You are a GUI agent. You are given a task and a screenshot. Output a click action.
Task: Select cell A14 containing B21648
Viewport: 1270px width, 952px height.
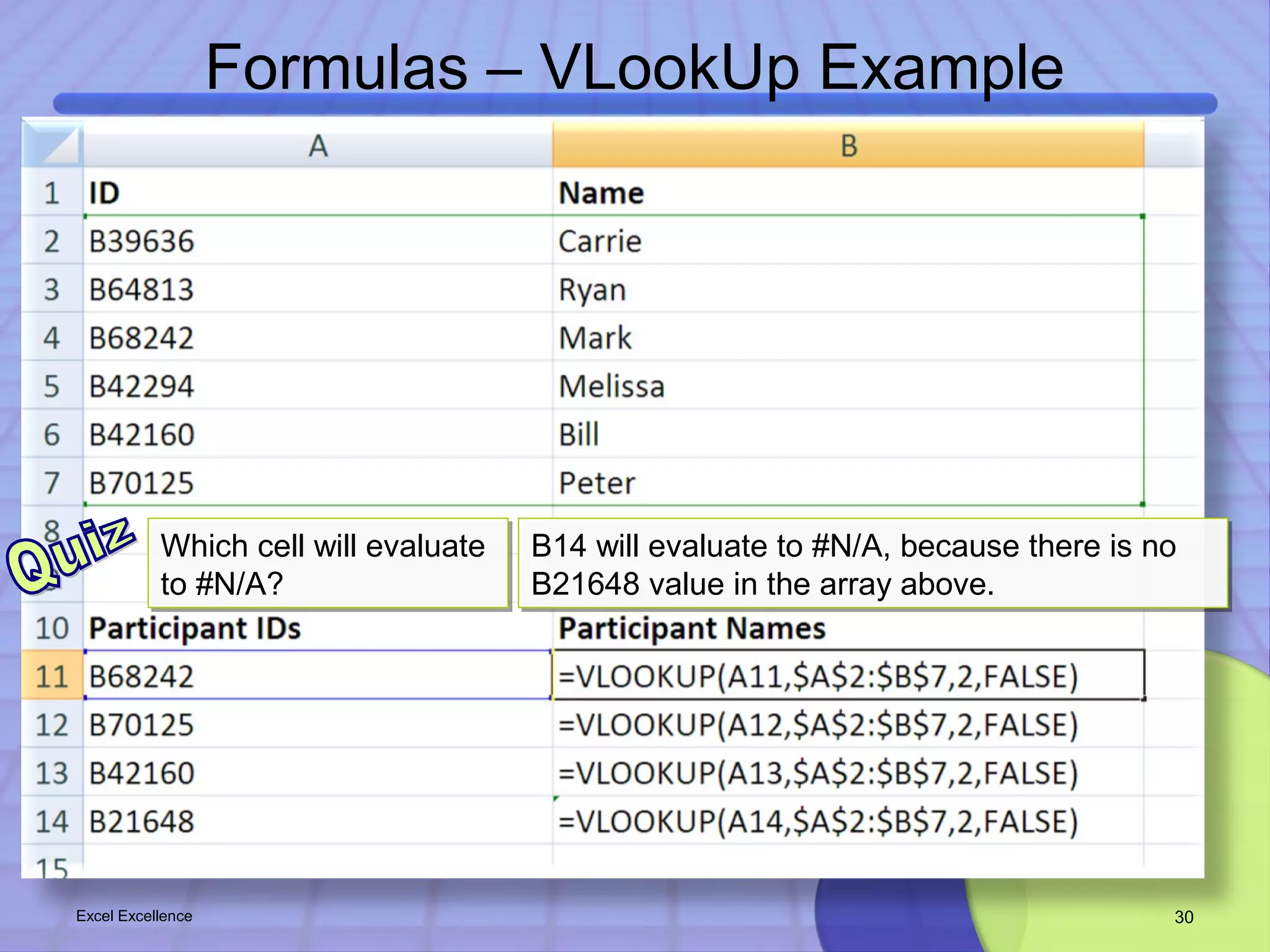click(x=318, y=821)
